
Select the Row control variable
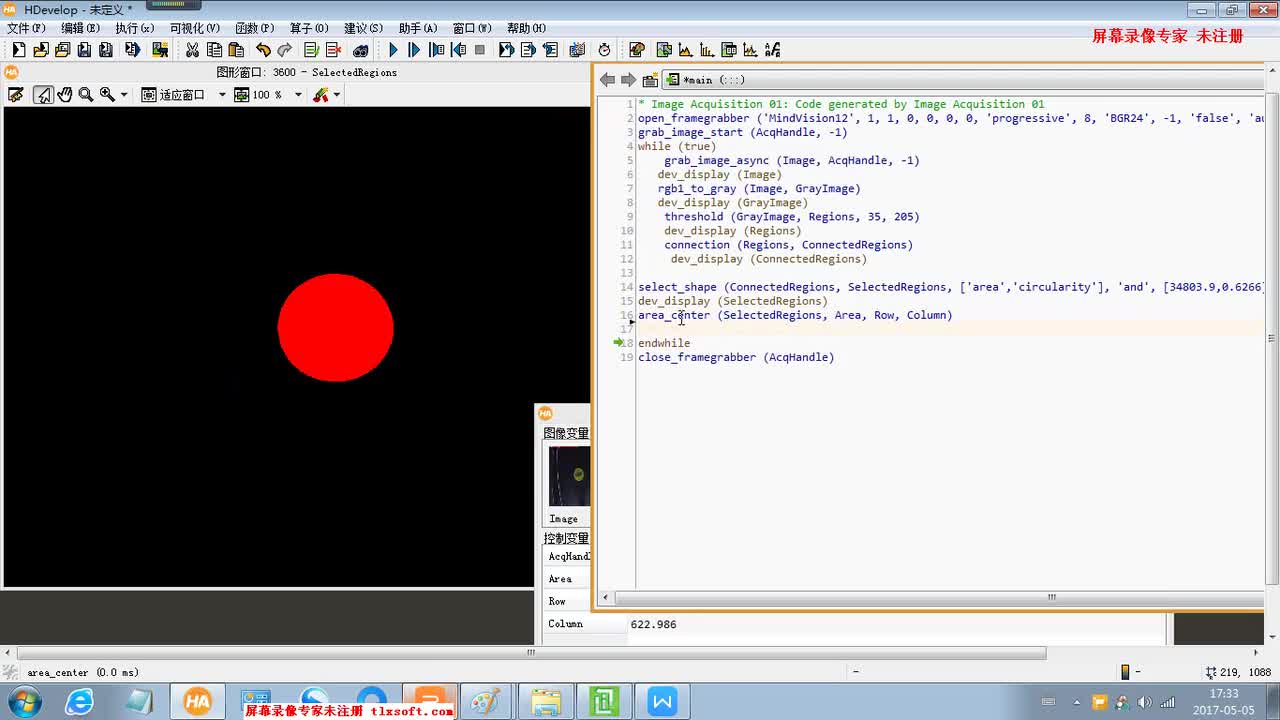567,601
